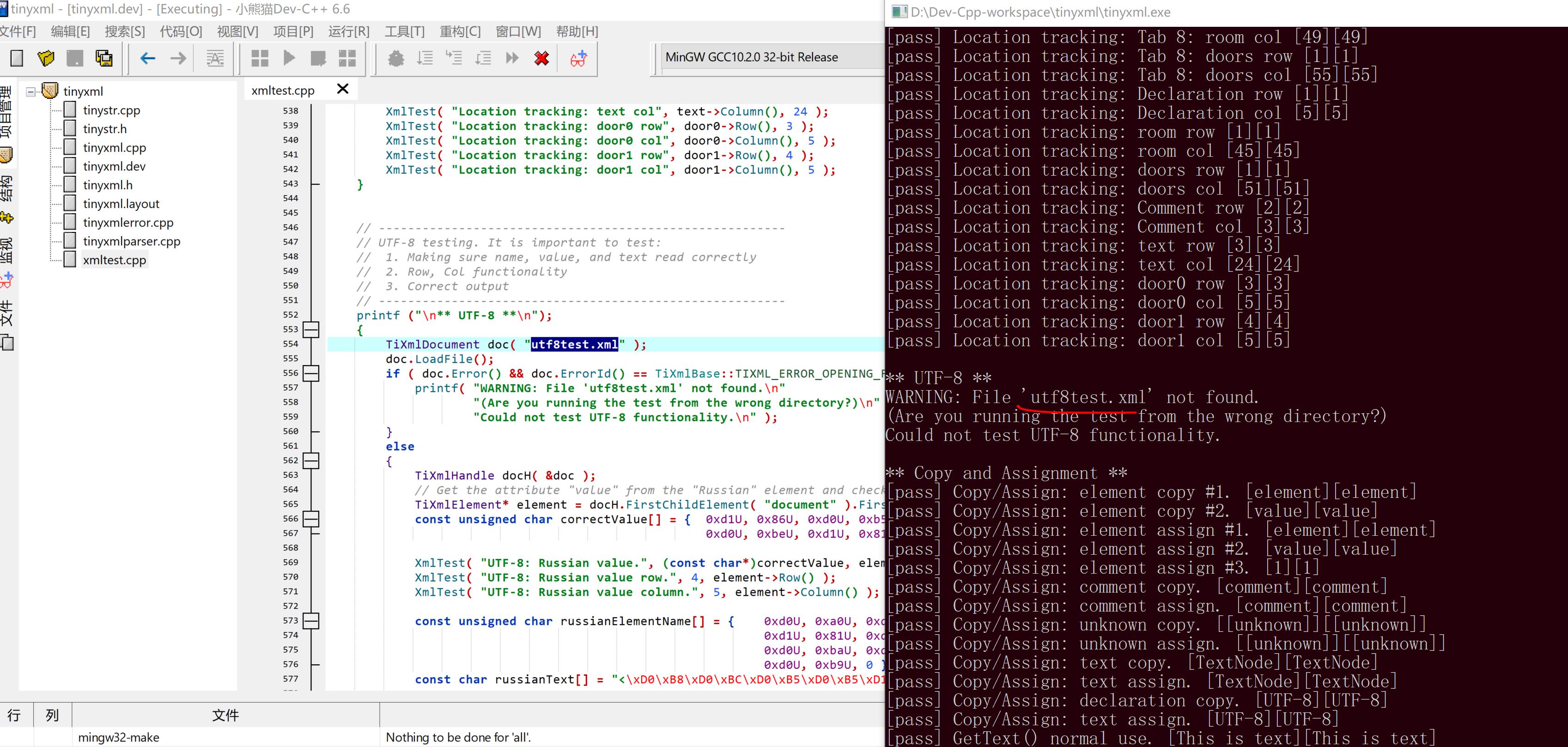Screen dimensions: 1568x747
Task: Go back with the blue left arrow
Action: coord(148,58)
